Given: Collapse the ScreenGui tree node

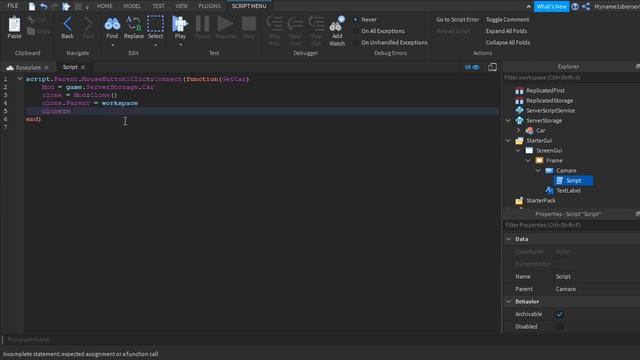Looking at the screenshot, I should click(x=518, y=150).
